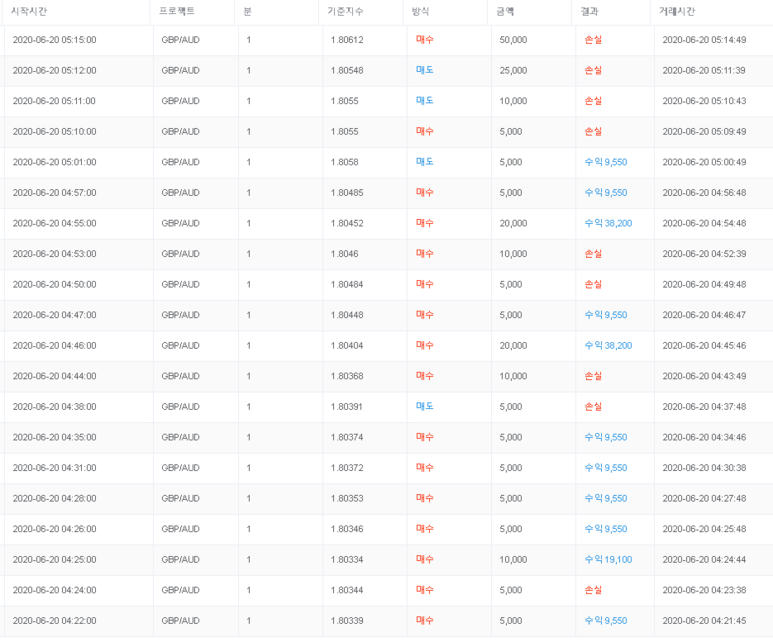Select start time 2020-06-20 05:15:00
The image size is (773, 642).
tap(54, 40)
